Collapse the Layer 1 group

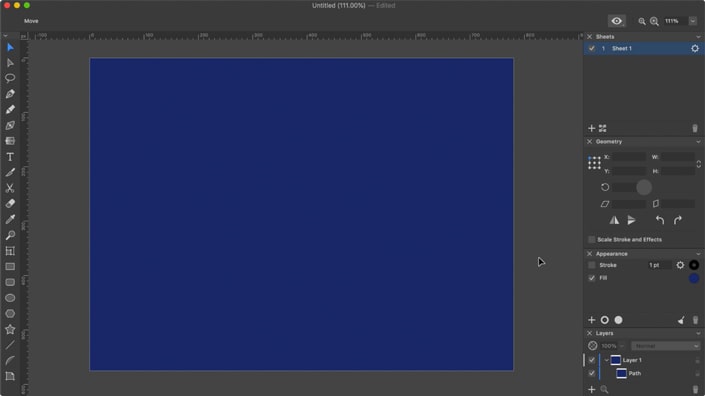click(606, 360)
